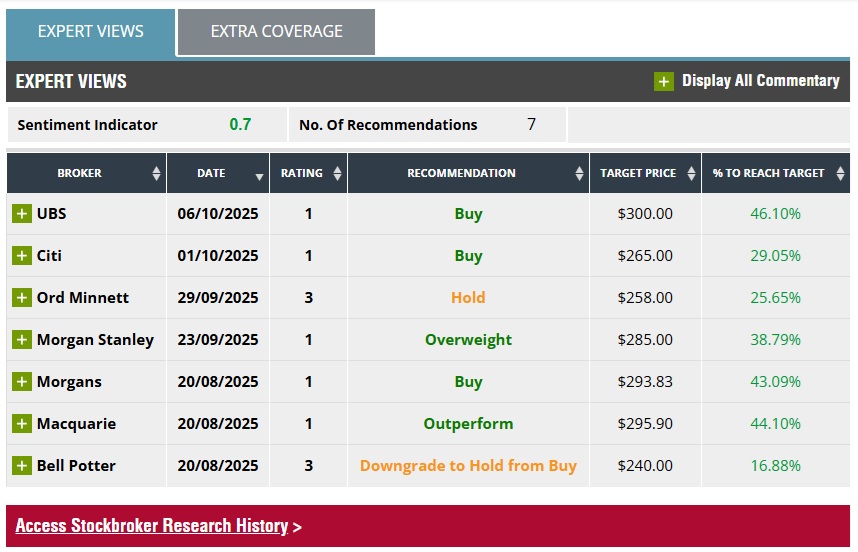The width and height of the screenshot is (858, 552).
Task: Click the plus icon beside Morgans
Action: pyautogui.click(x=22, y=382)
